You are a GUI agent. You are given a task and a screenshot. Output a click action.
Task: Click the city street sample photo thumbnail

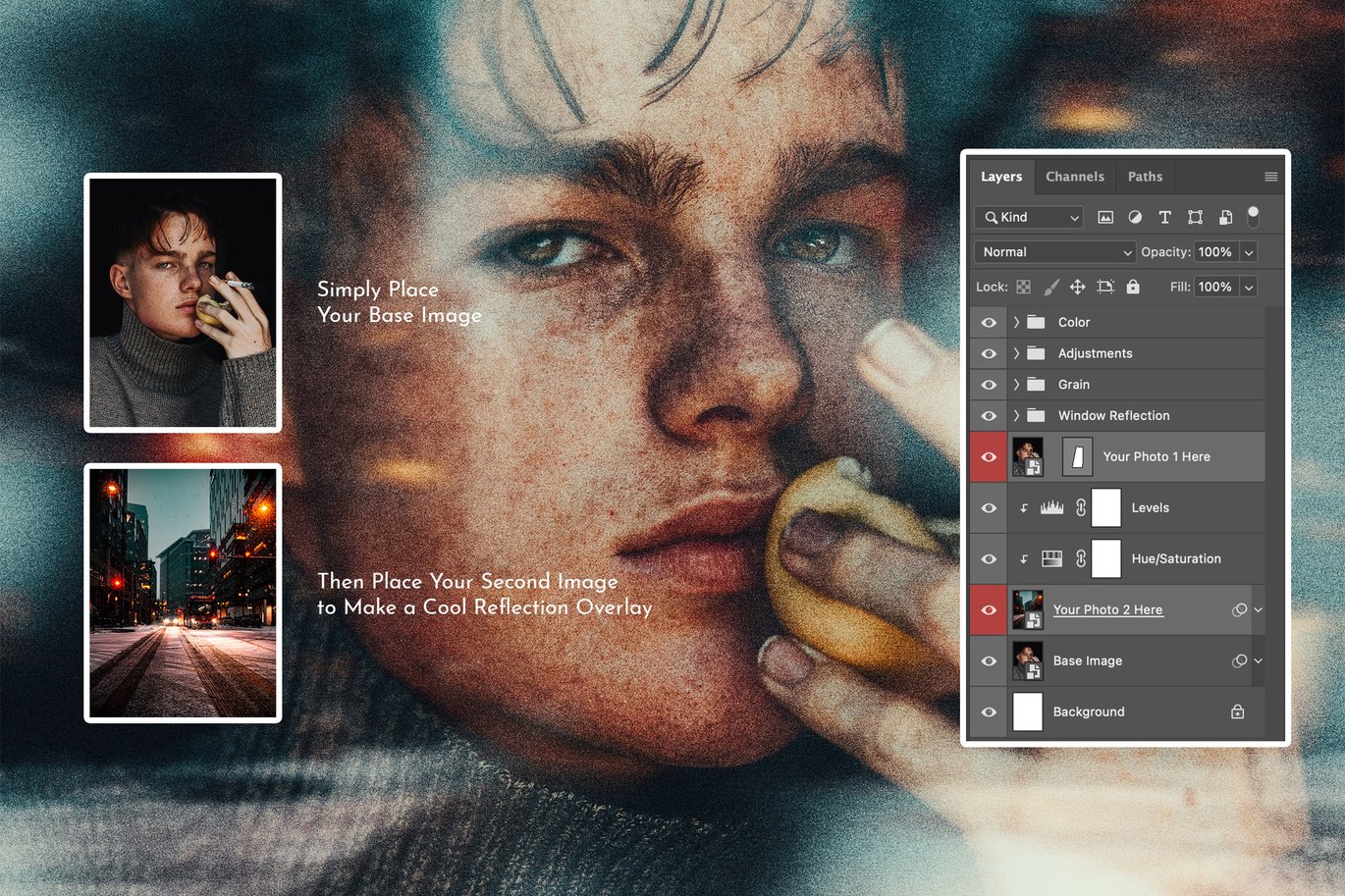(183, 593)
